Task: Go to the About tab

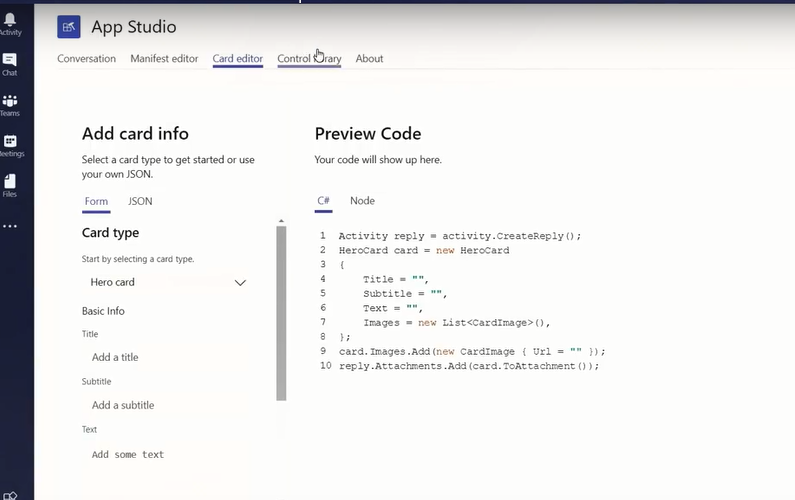Action: (x=369, y=59)
